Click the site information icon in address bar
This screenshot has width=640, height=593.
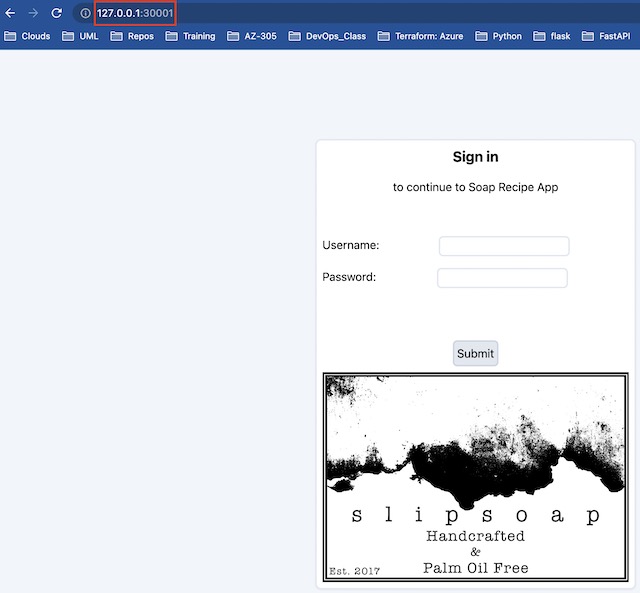click(x=85, y=13)
